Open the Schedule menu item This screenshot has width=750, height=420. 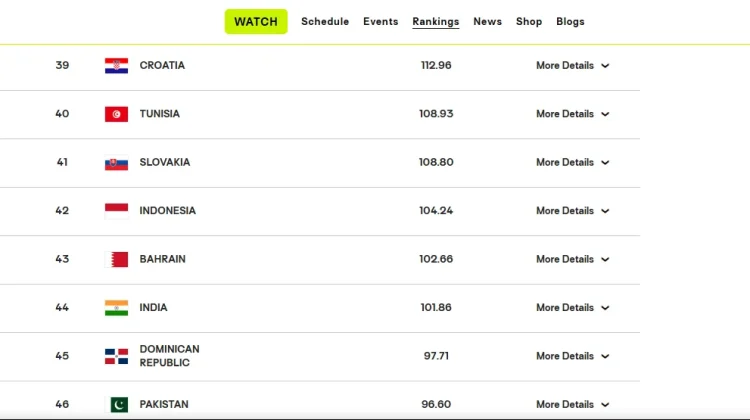[325, 22]
